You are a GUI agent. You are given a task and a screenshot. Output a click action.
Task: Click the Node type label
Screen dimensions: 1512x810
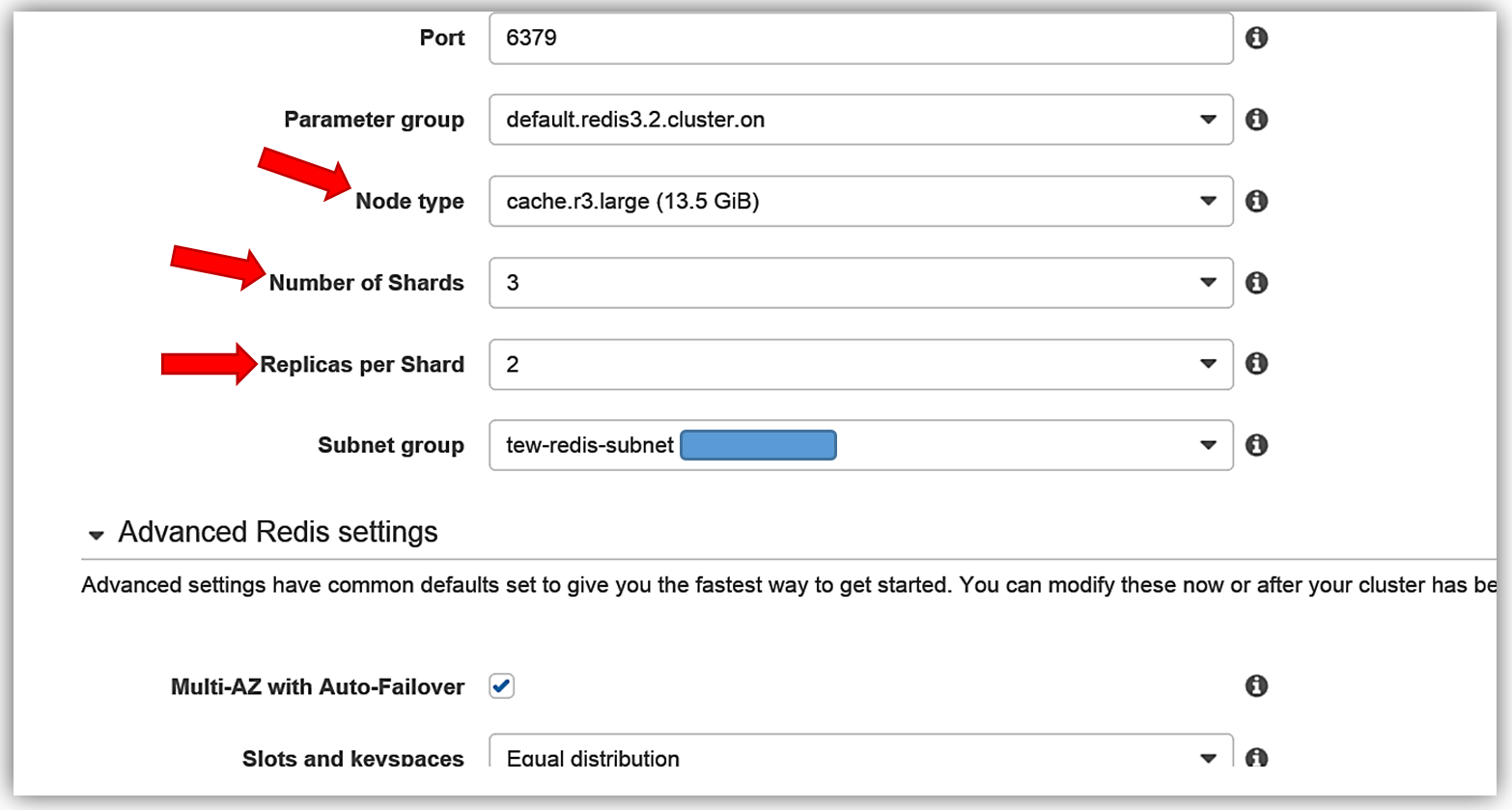tap(409, 201)
